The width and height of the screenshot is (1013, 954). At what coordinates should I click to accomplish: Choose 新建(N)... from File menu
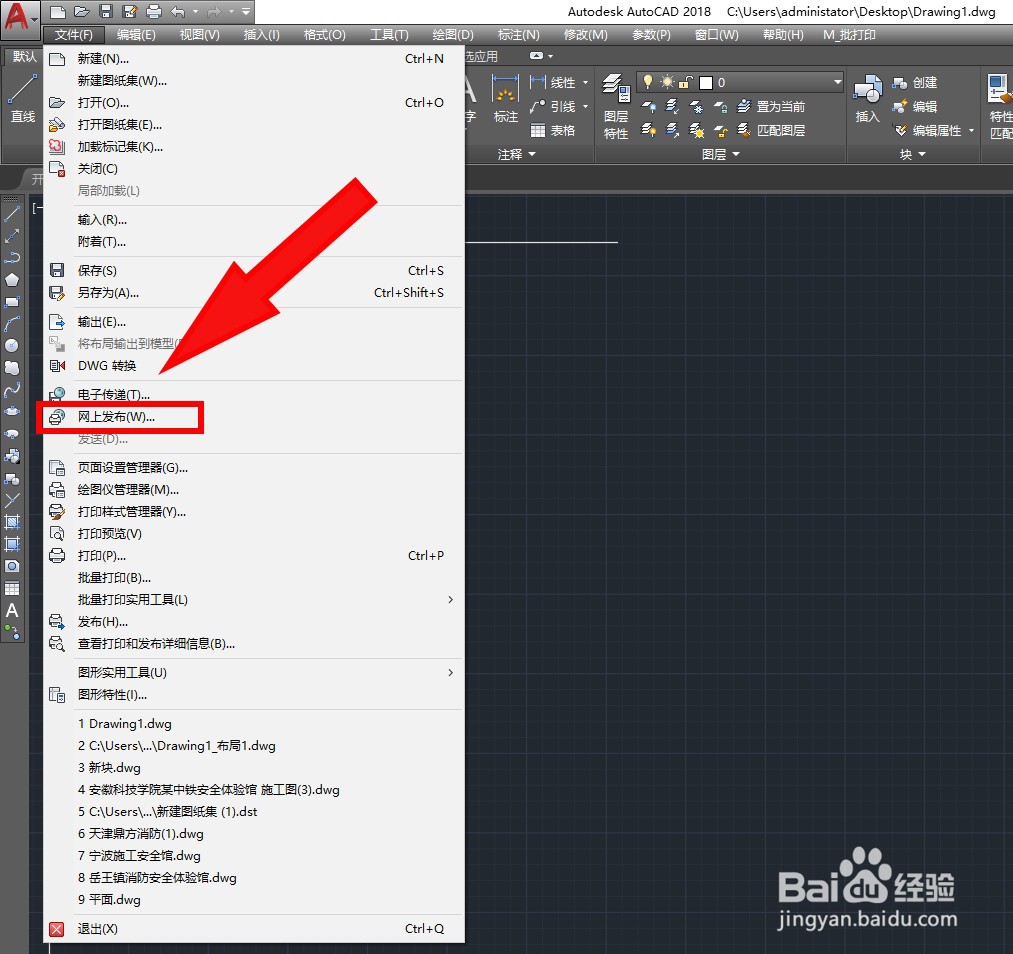point(254,59)
